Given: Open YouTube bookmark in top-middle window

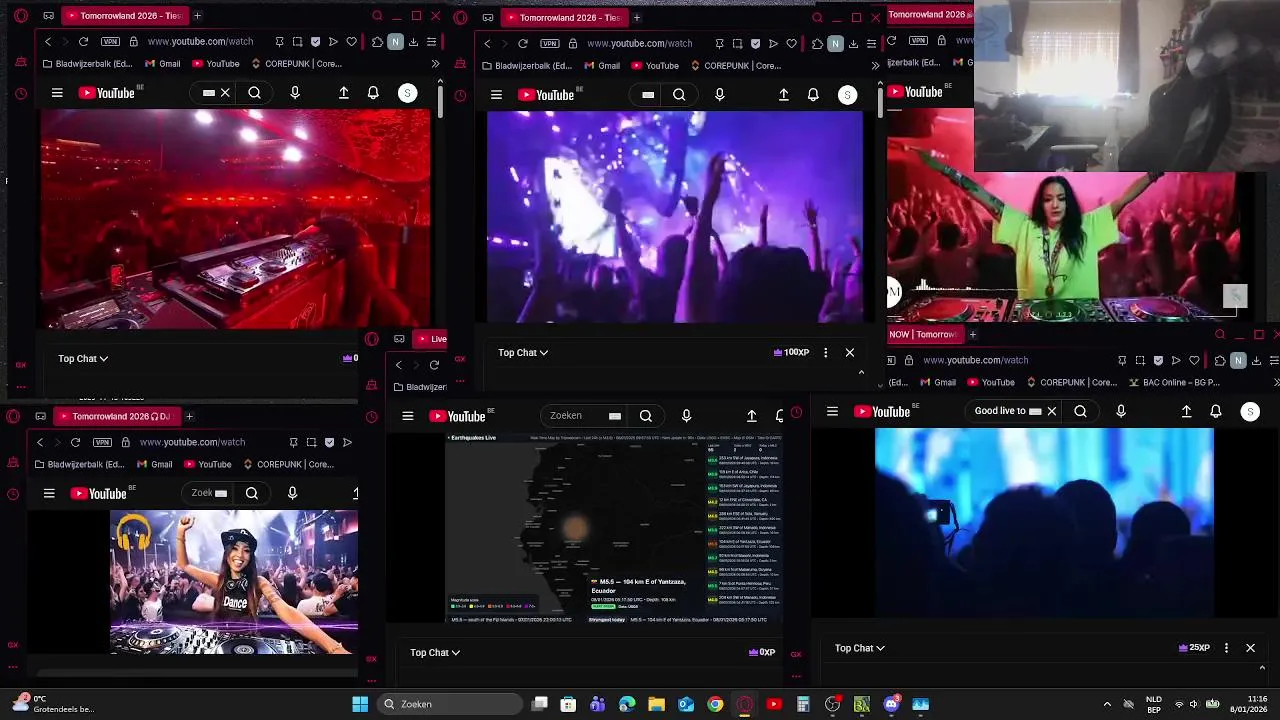Looking at the screenshot, I should click(654, 66).
